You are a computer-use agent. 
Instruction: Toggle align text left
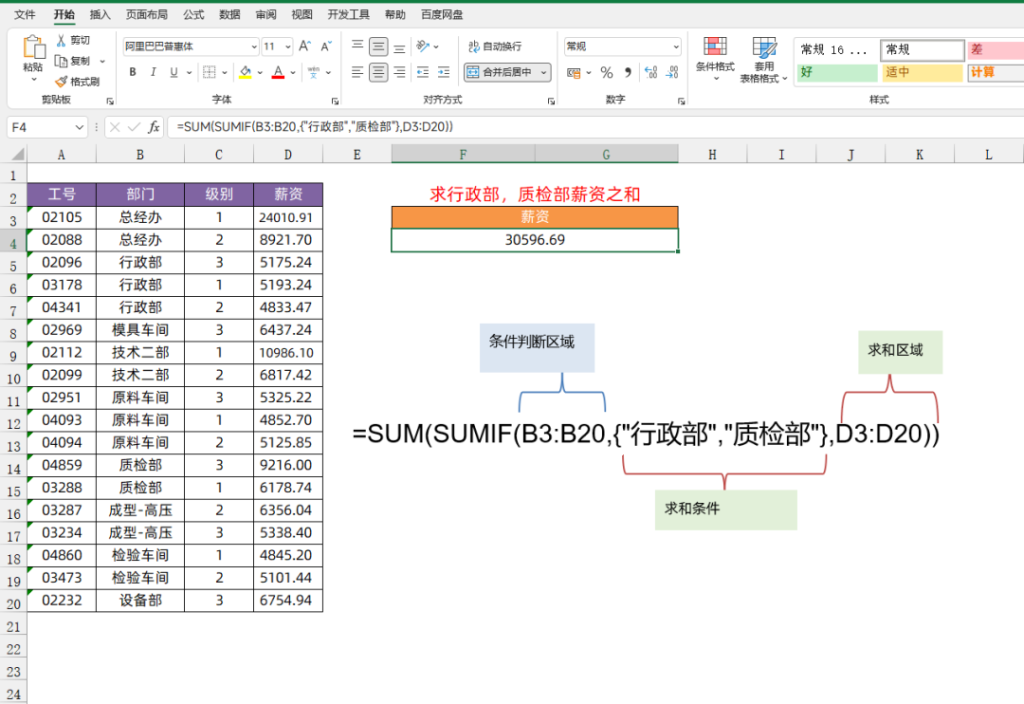[x=357, y=72]
